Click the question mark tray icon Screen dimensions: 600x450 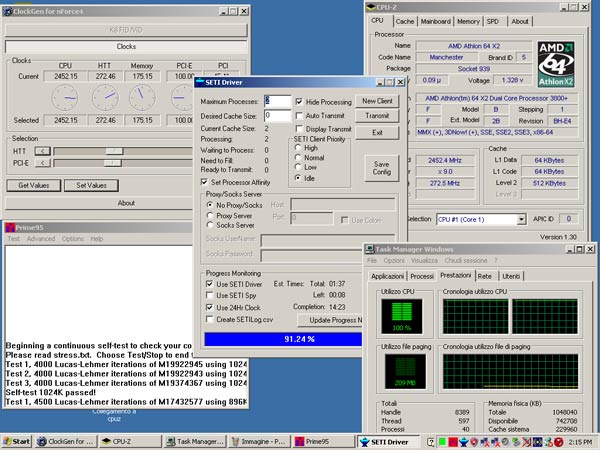click(430, 442)
